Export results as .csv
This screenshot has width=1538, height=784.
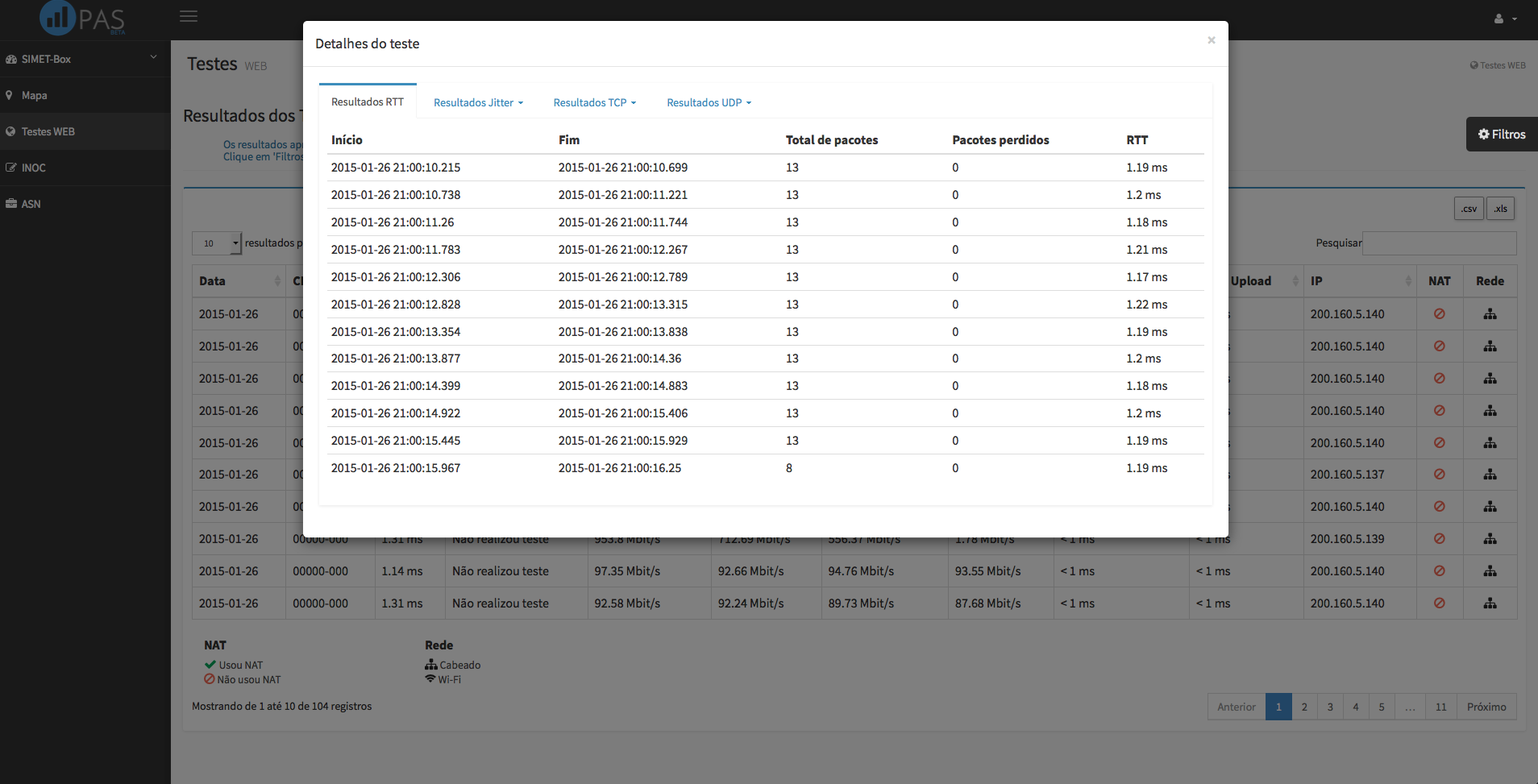[x=1469, y=209]
